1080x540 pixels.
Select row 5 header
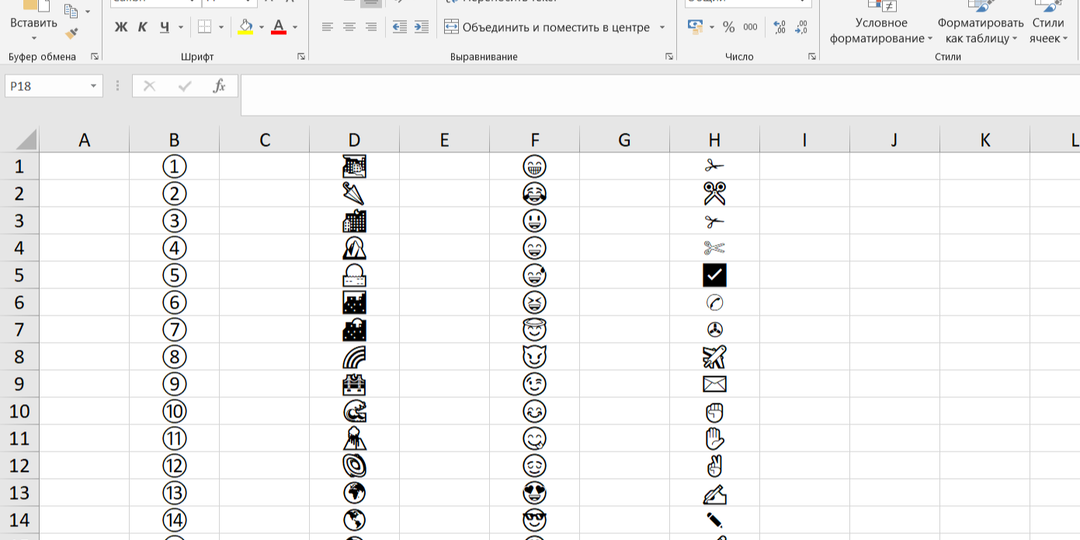(19, 276)
